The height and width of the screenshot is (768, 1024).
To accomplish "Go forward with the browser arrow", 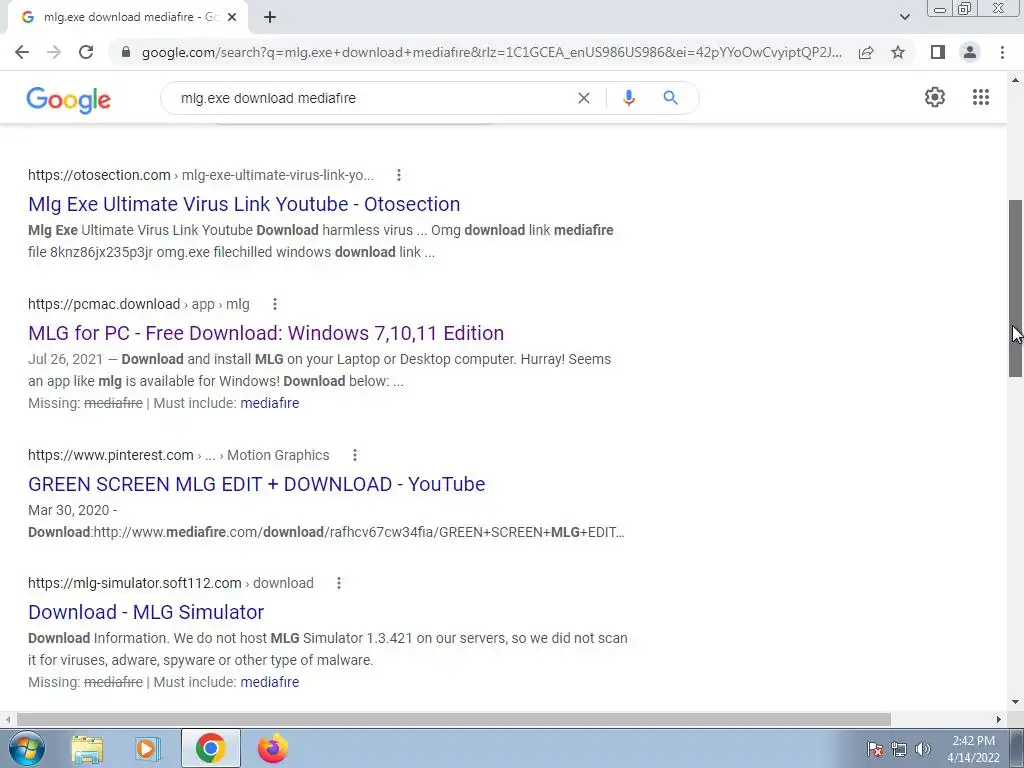I will tap(54, 52).
